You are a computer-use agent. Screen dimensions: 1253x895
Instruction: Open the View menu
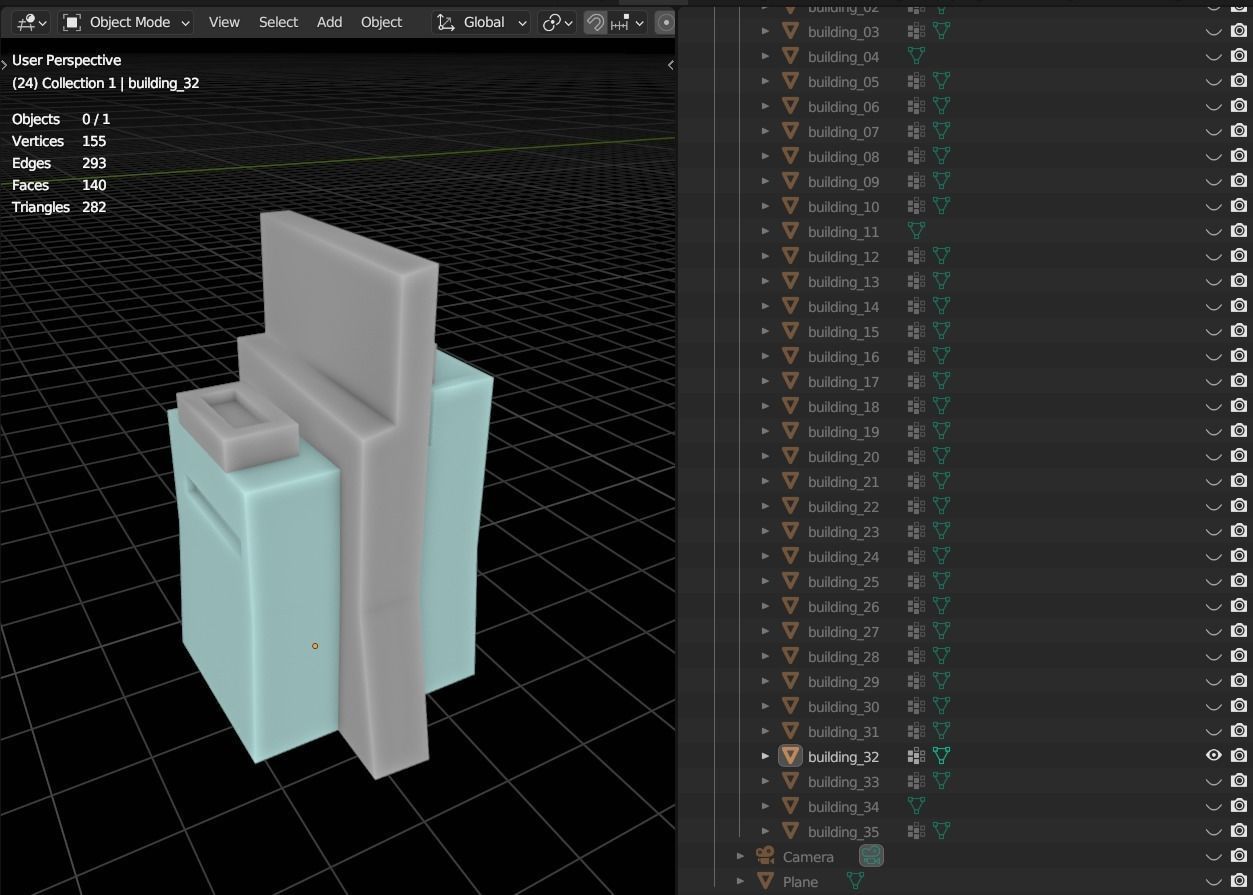[224, 22]
